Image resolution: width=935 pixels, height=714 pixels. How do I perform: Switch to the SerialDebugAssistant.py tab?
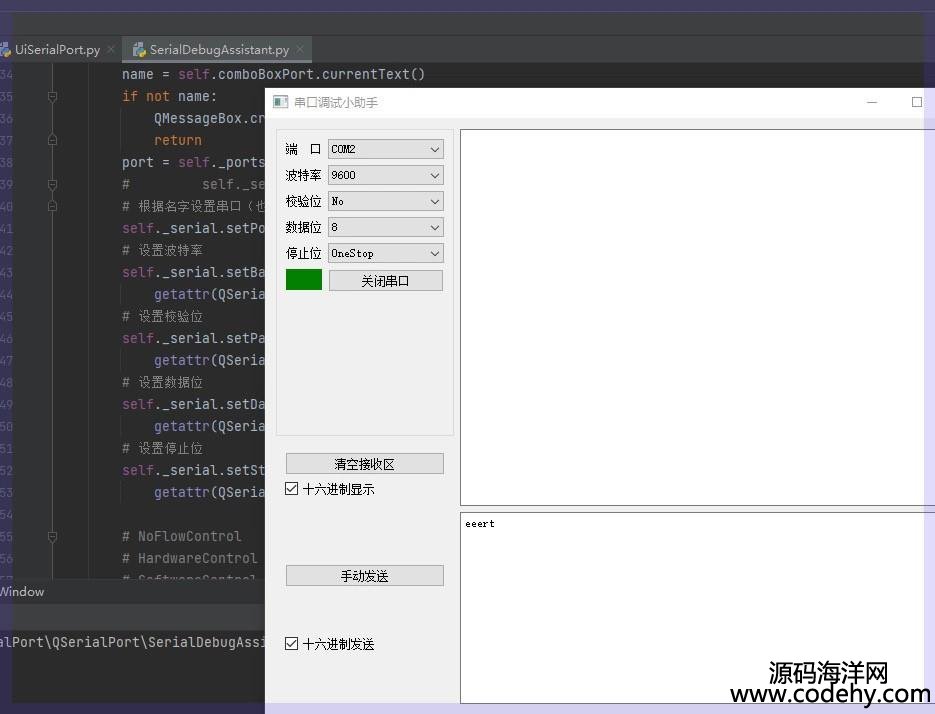tap(218, 50)
